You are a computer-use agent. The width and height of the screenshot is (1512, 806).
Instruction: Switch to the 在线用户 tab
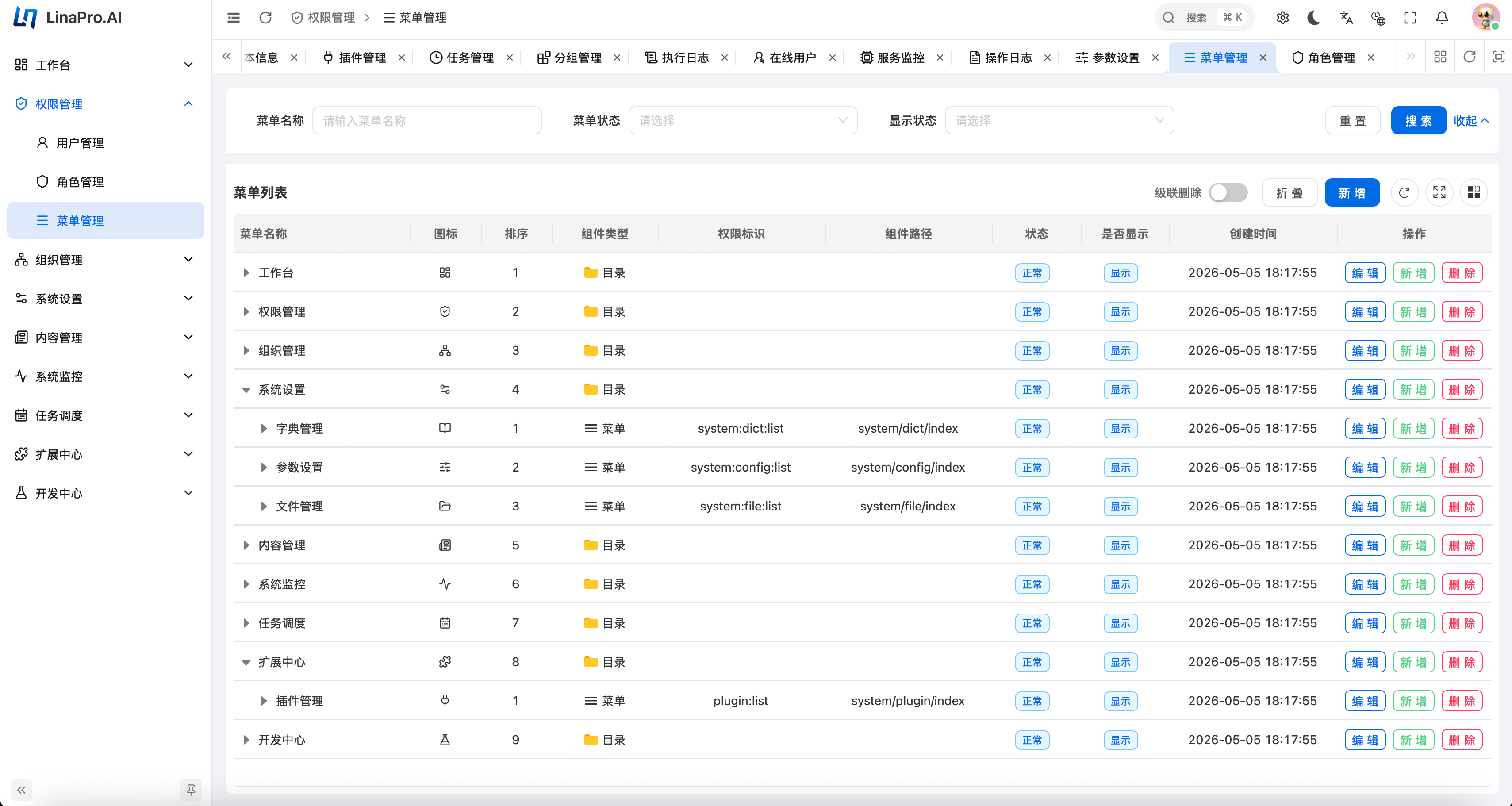(x=785, y=58)
